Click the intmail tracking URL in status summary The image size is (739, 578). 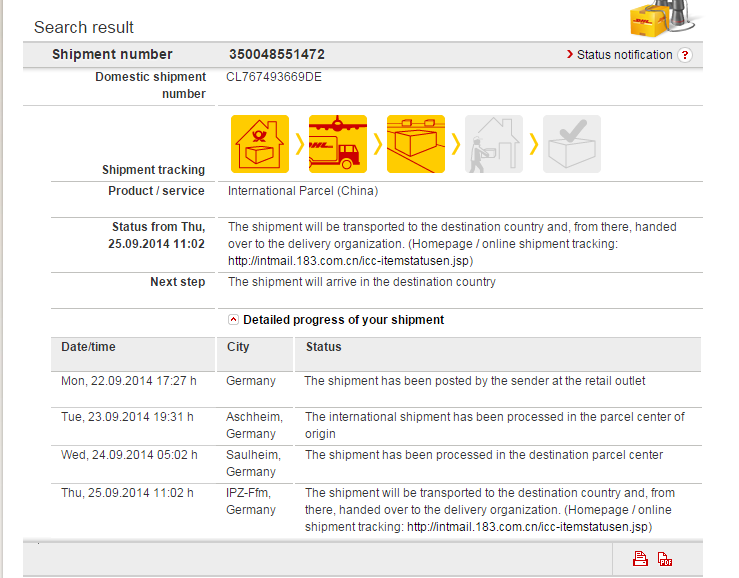[349, 261]
